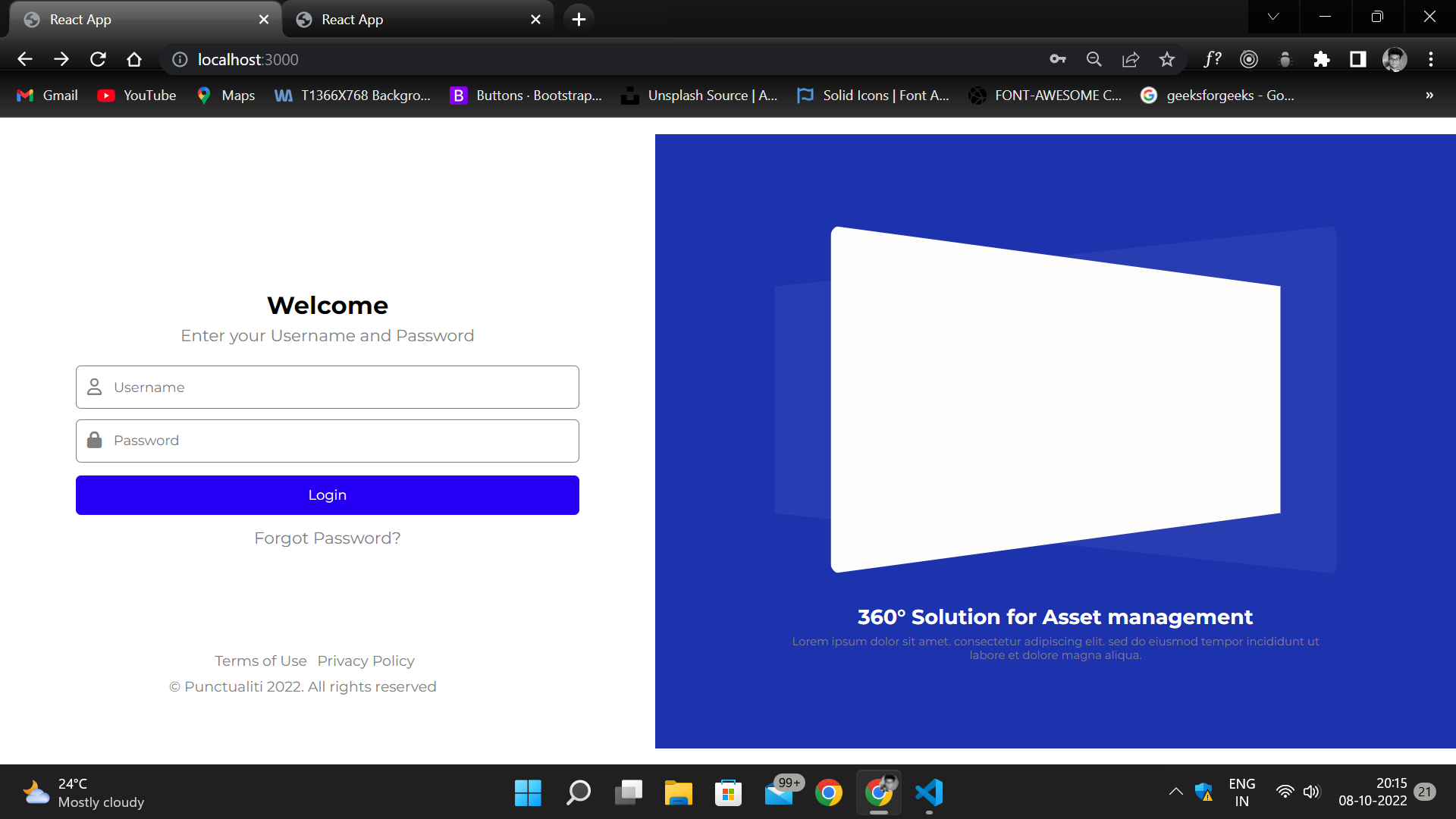Switch ENG IN input language
This screenshot has width=1456, height=819.
tap(1242, 792)
